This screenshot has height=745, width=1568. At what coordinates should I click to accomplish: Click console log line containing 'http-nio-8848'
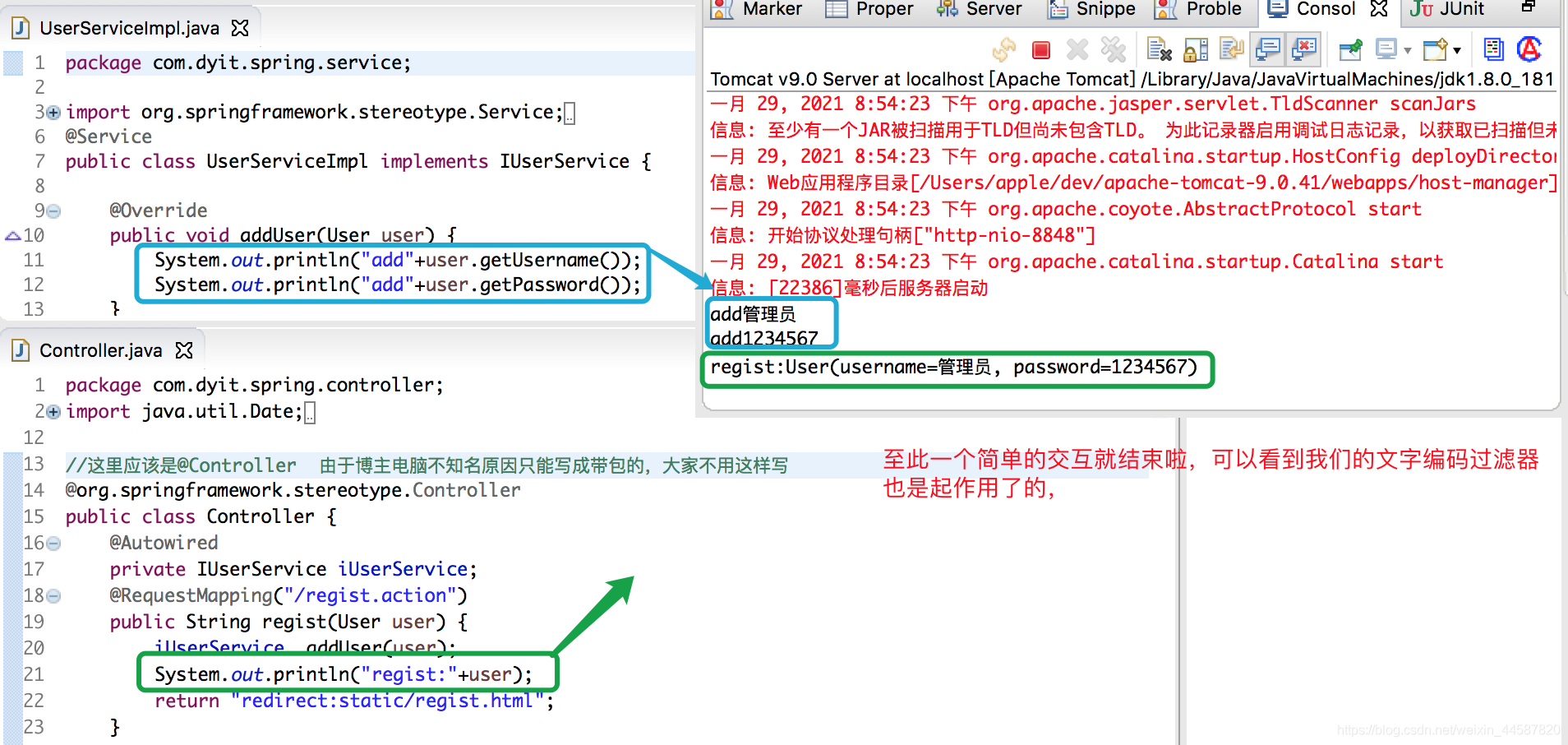tap(902, 235)
